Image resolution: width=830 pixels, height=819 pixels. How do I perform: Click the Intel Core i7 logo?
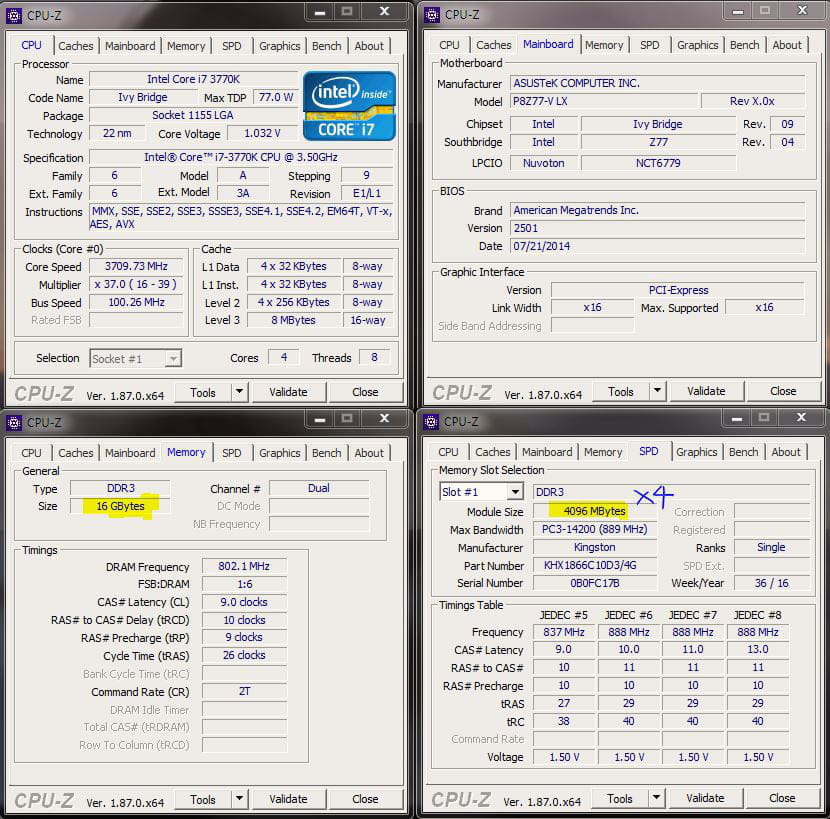tap(349, 106)
